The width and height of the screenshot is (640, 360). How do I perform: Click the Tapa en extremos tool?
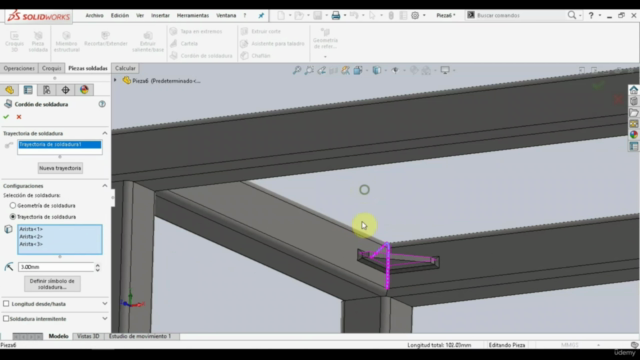click(196, 31)
